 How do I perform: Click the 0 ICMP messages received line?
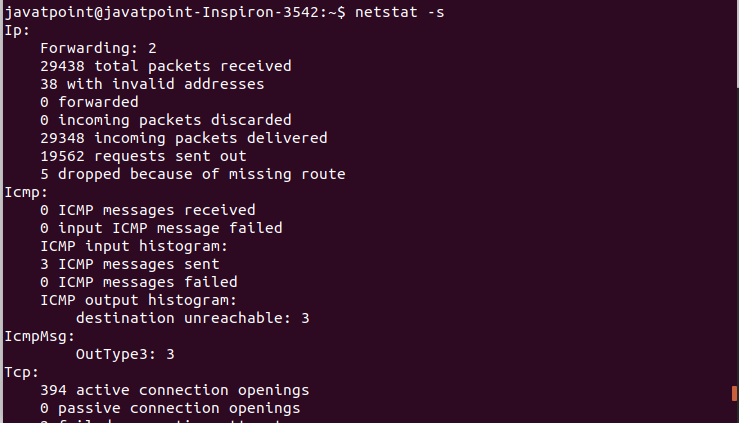(x=147, y=209)
